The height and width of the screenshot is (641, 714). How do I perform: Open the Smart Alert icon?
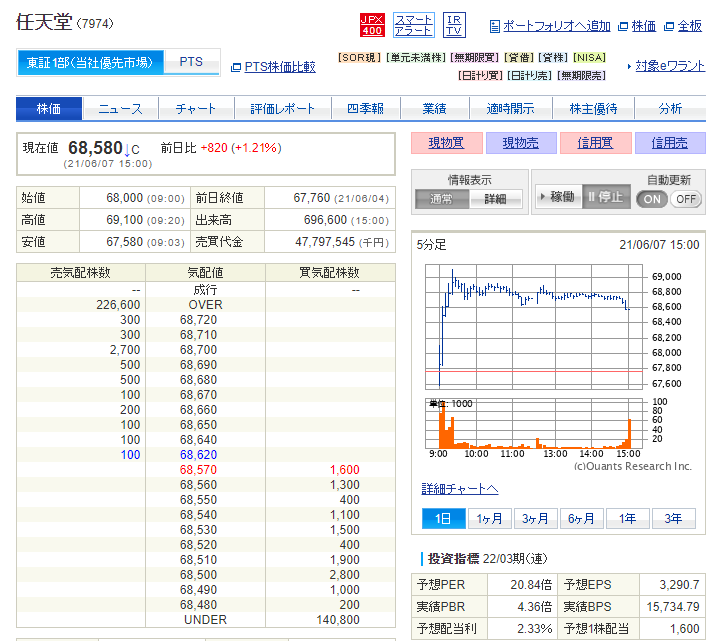(x=413, y=25)
